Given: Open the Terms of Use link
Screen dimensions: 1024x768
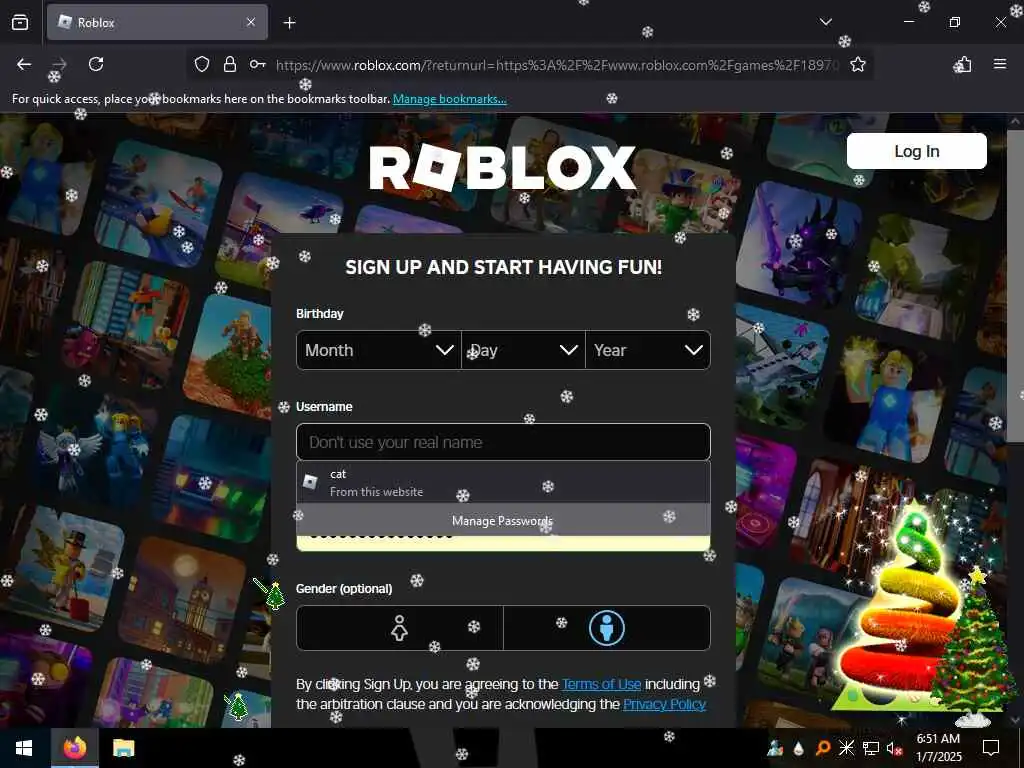Looking at the screenshot, I should point(601,684).
